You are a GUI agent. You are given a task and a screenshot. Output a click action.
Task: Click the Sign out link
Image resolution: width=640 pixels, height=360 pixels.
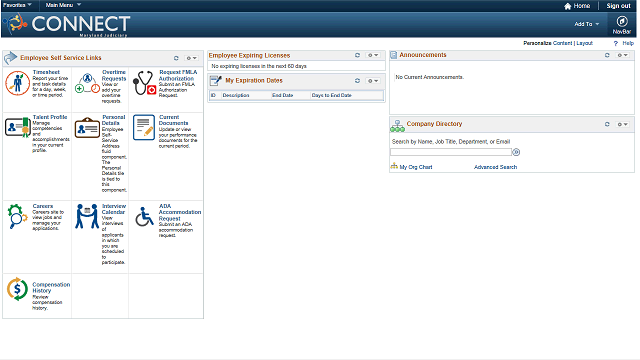(x=618, y=6)
